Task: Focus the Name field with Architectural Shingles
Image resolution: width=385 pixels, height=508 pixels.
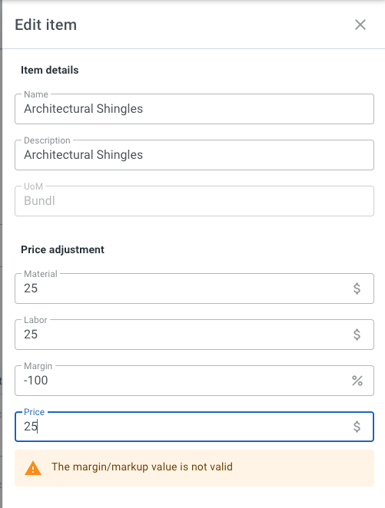Action: pyautogui.click(x=194, y=109)
